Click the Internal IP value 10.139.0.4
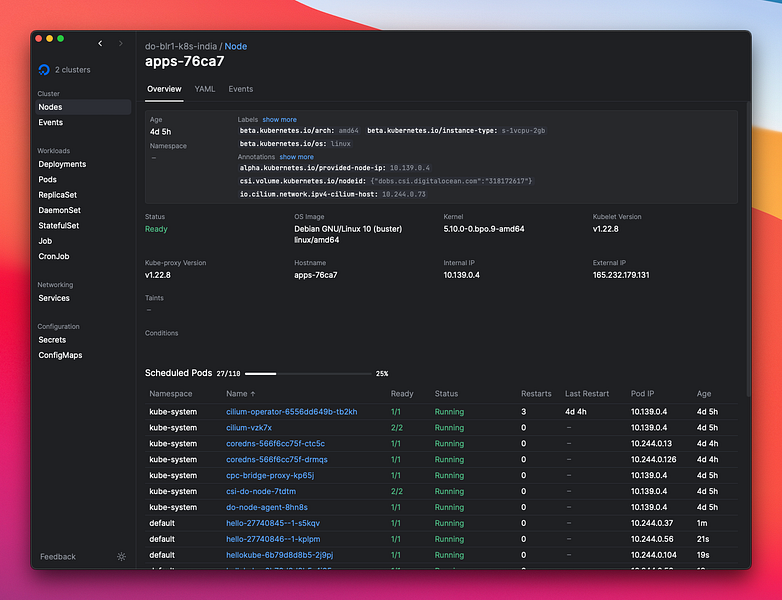This screenshot has width=782, height=600. click(461, 275)
